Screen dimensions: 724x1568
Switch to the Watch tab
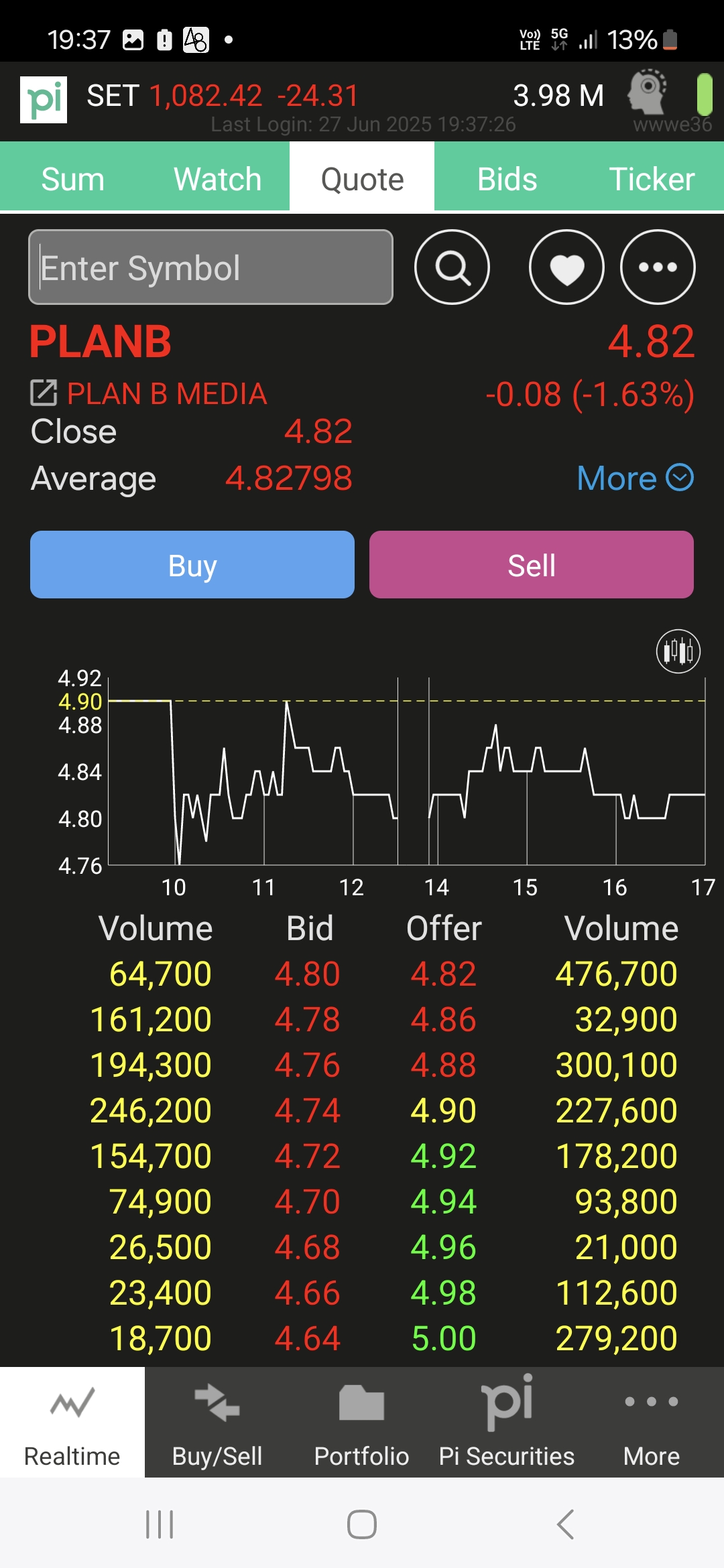click(217, 178)
